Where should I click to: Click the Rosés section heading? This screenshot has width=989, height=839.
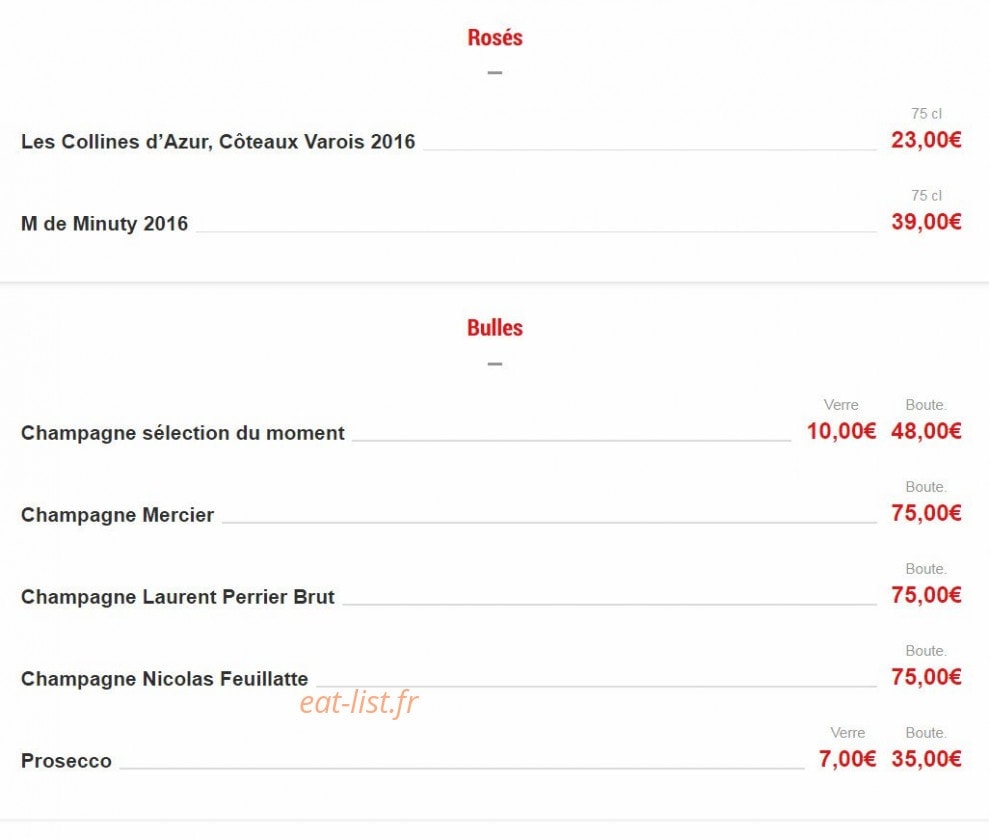tap(494, 37)
